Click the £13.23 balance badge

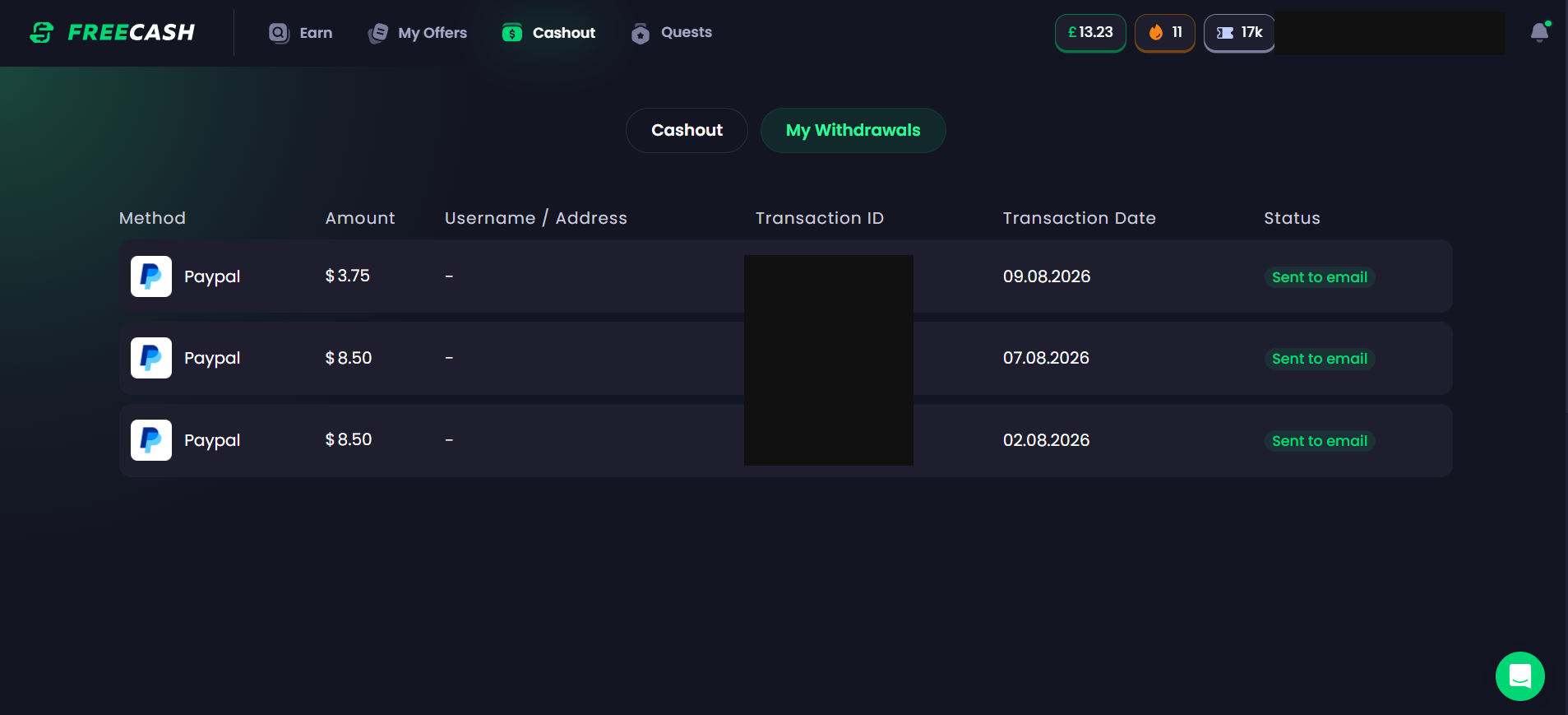tap(1090, 33)
